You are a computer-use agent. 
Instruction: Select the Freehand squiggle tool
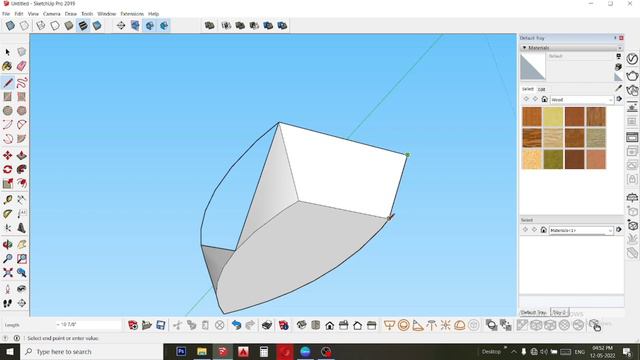[x=22, y=82]
